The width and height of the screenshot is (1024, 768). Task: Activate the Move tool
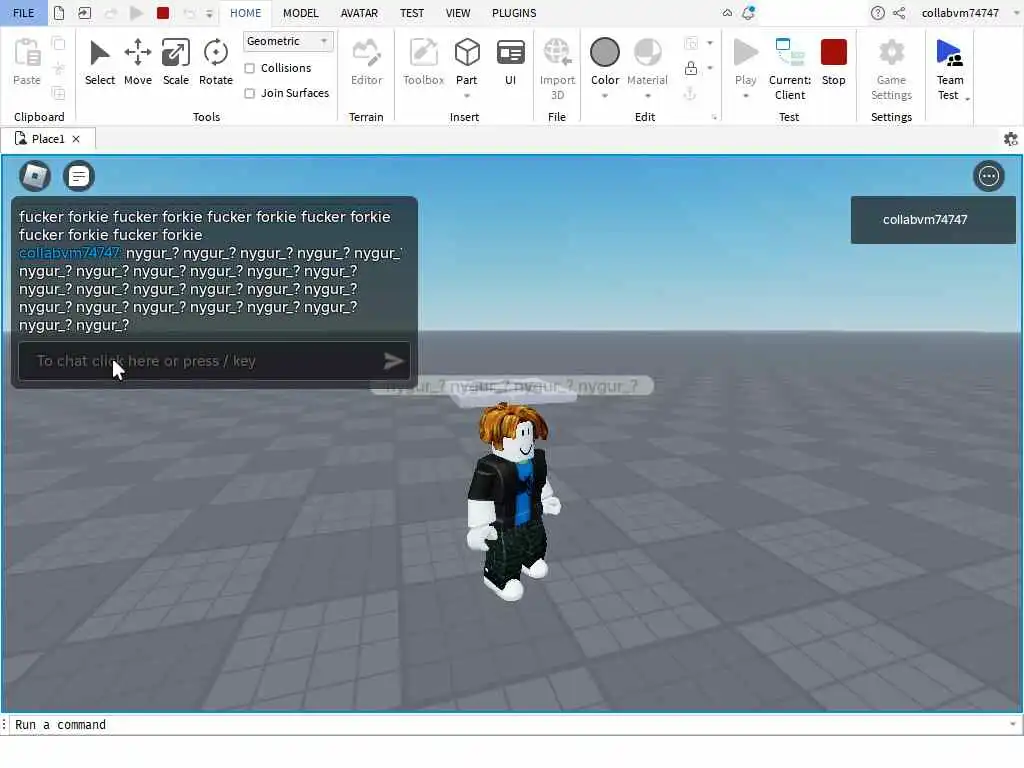pyautogui.click(x=138, y=62)
